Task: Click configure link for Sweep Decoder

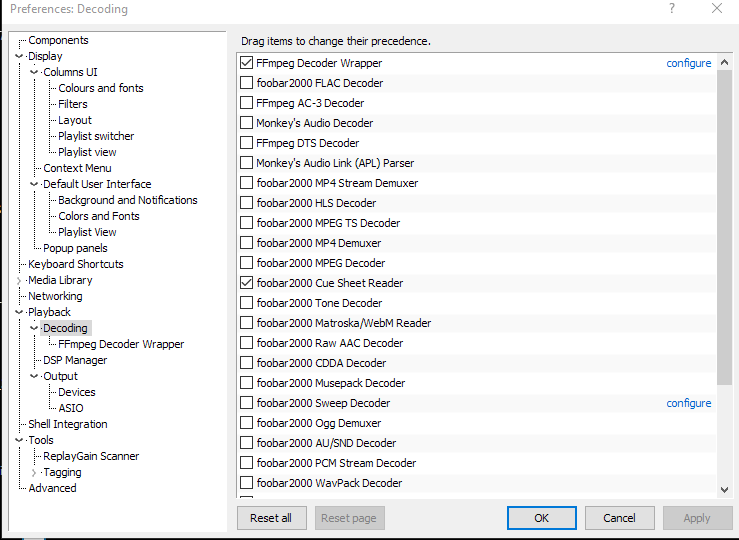Action: click(x=689, y=403)
